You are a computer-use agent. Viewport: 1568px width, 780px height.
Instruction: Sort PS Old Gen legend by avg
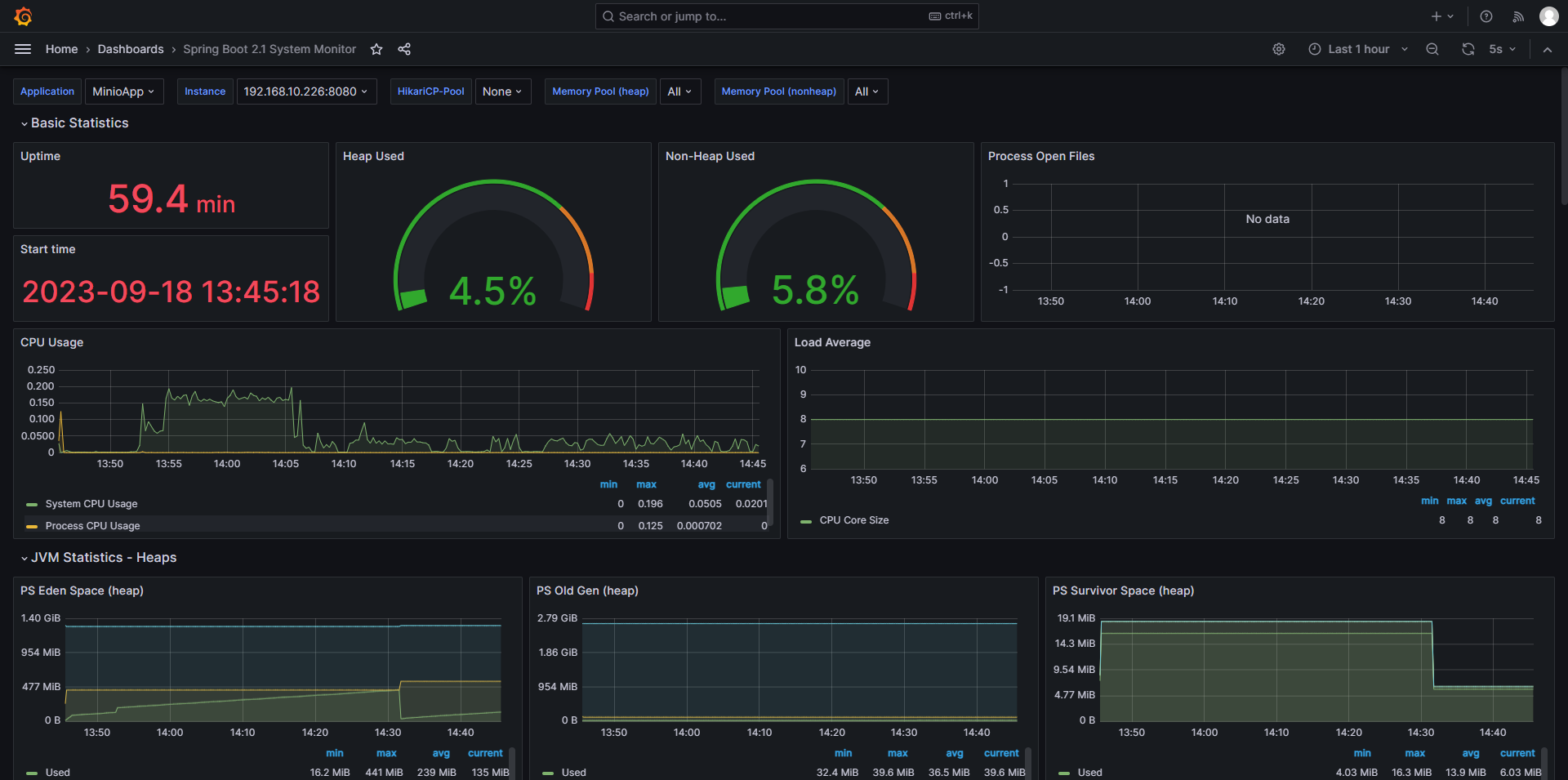coord(955,753)
